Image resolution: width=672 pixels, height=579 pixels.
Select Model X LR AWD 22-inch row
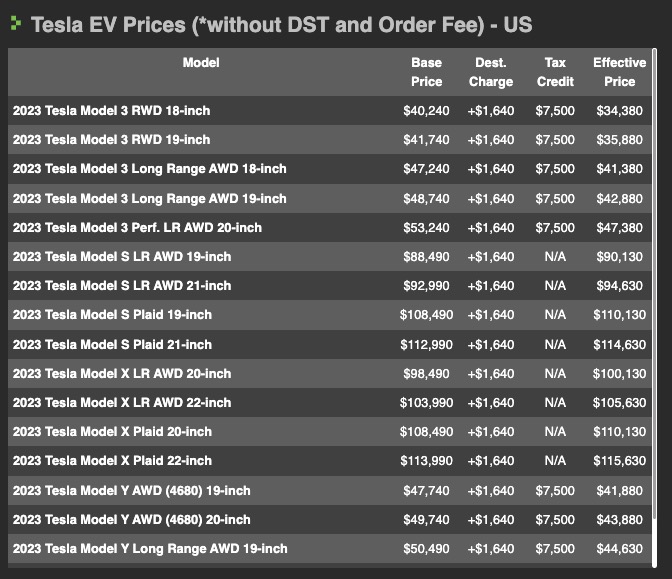[x=122, y=403]
